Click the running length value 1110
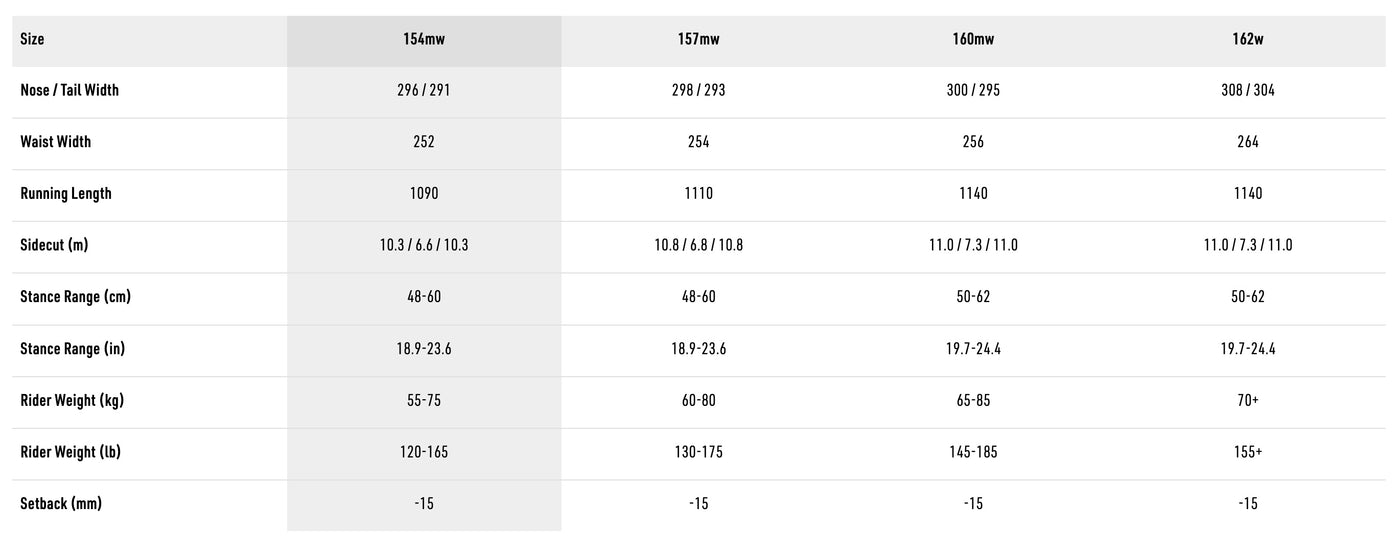The height and width of the screenshot is (551, 1400). (x=699, y=193)
